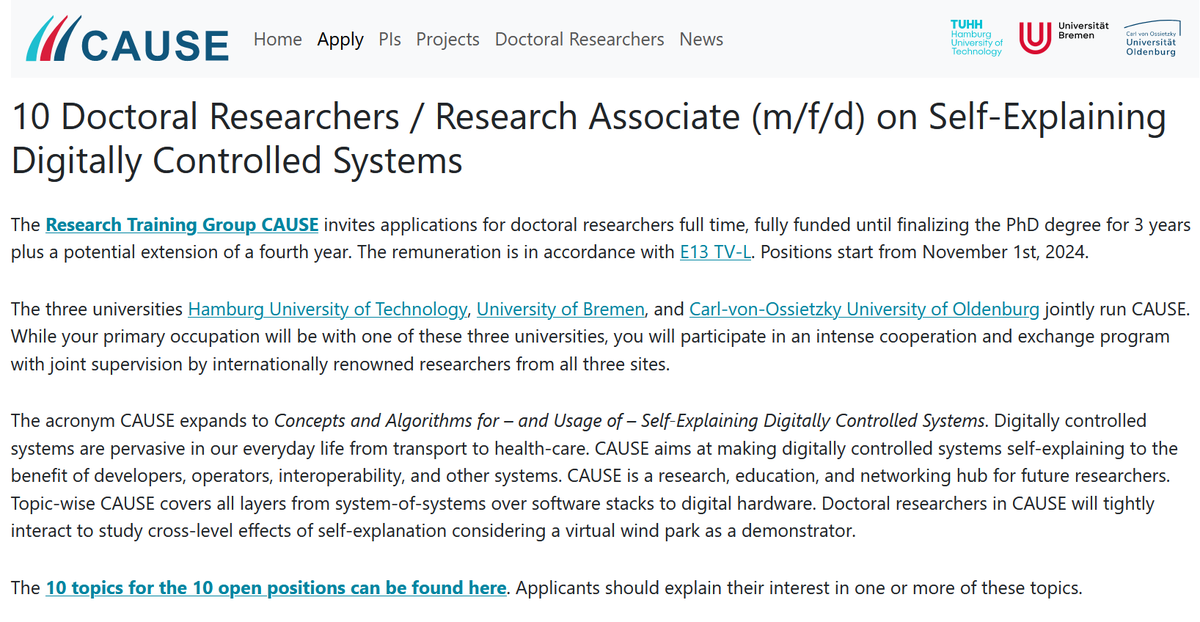Open the Projects page

(448, 39)
